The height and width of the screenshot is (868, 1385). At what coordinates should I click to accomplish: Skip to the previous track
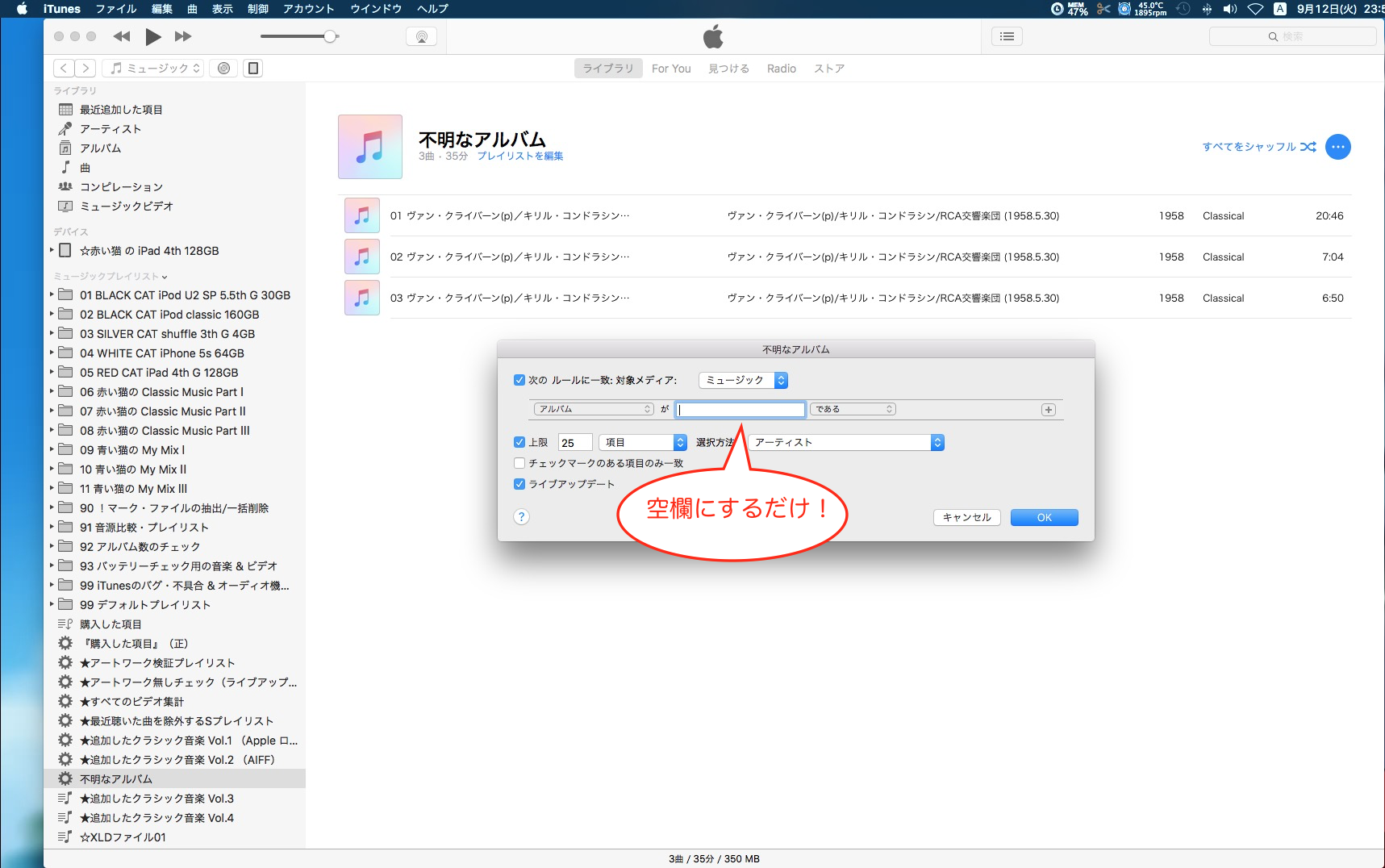point(122,36)
